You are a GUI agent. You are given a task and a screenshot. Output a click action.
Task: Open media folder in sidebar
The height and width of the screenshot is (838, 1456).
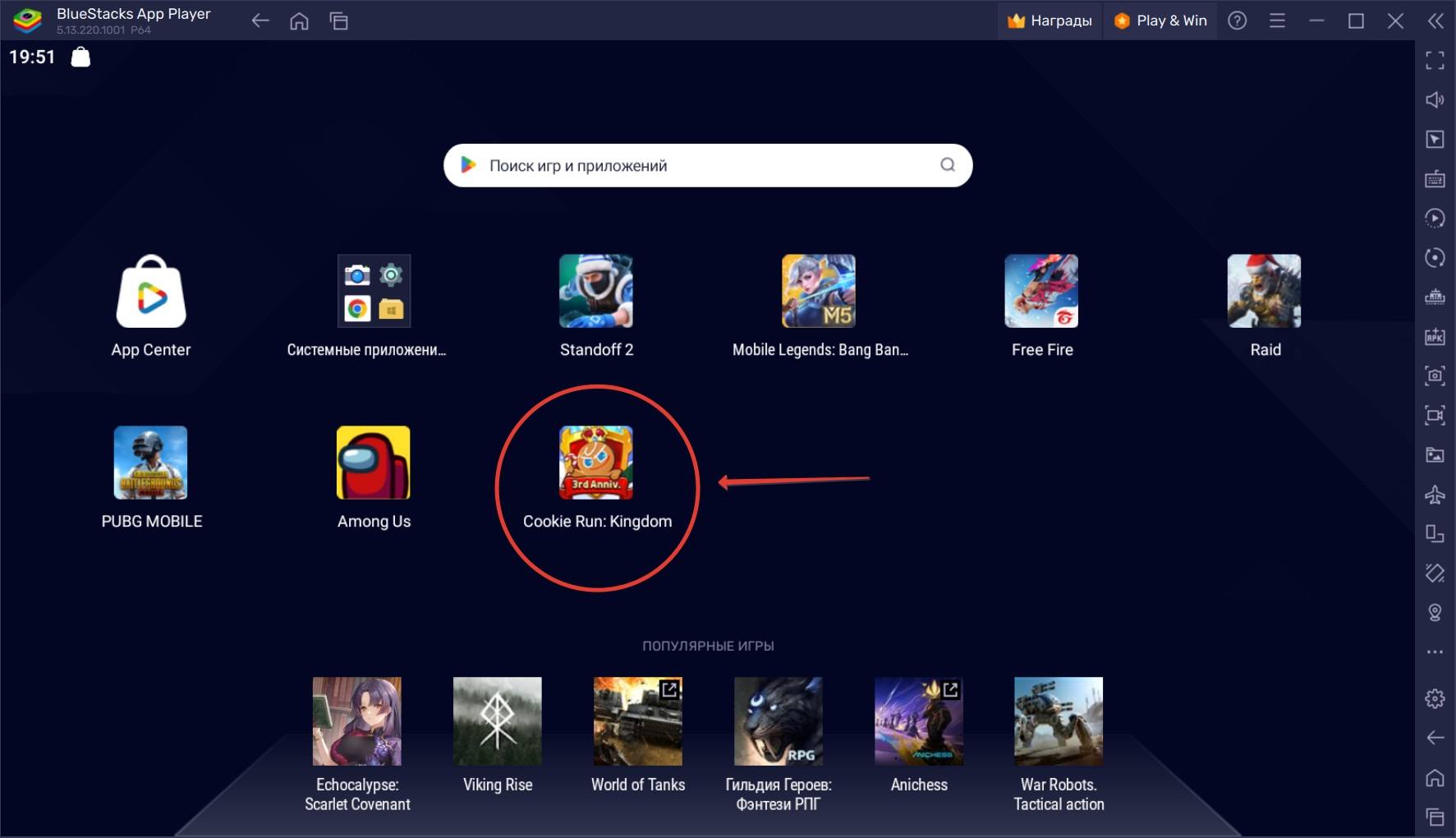(1435, 454)
